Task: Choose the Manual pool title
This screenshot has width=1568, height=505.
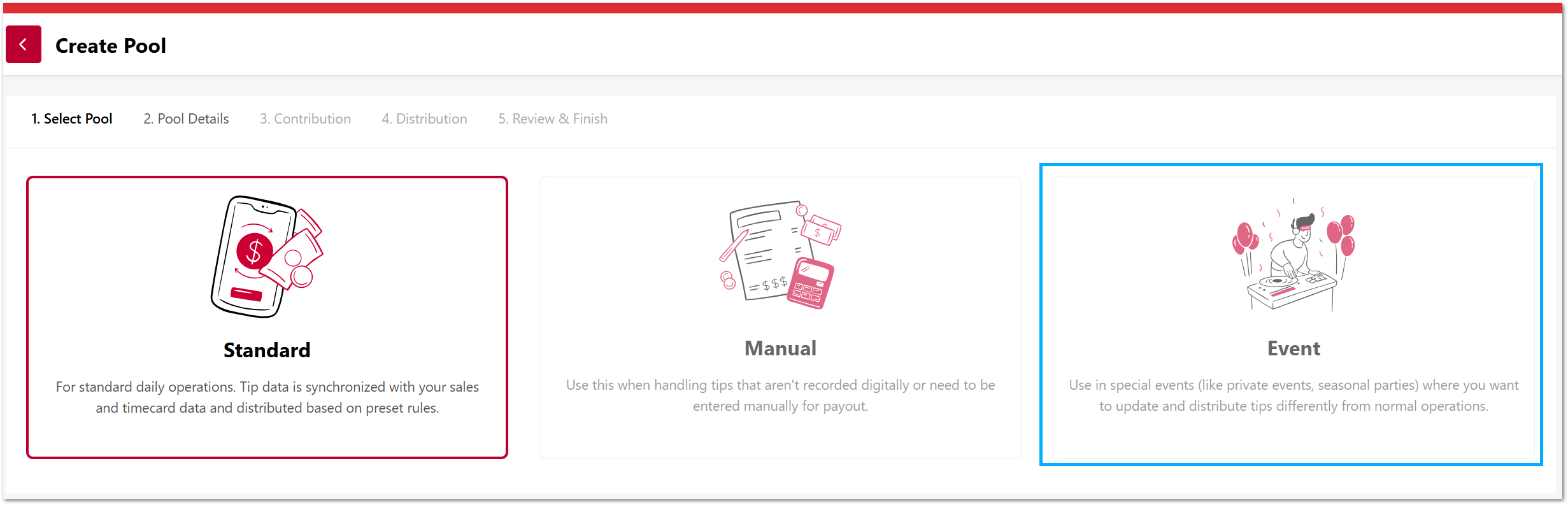Action: (x=780, y=348)
